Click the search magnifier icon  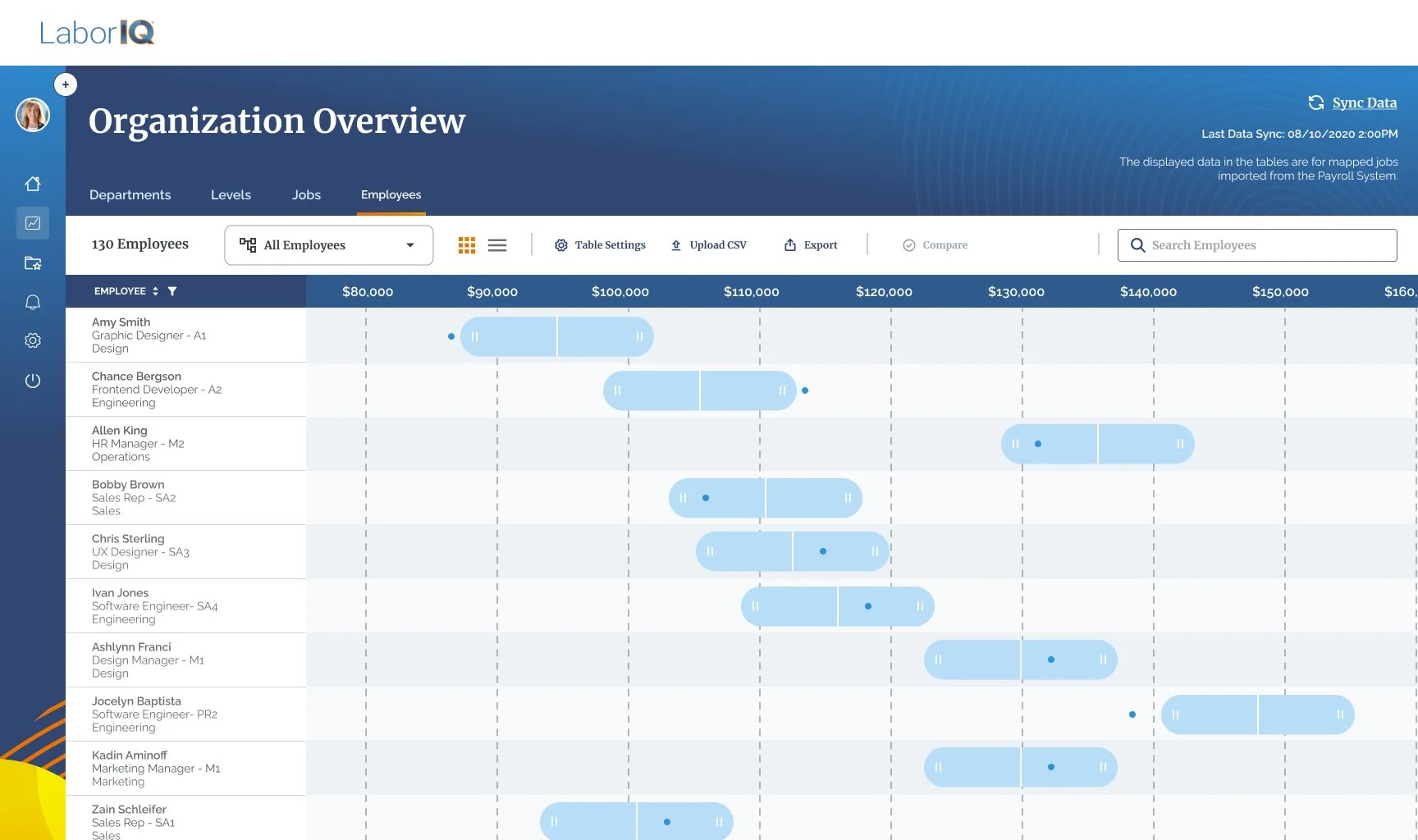pyautogui.click(x=1138, y=245)
